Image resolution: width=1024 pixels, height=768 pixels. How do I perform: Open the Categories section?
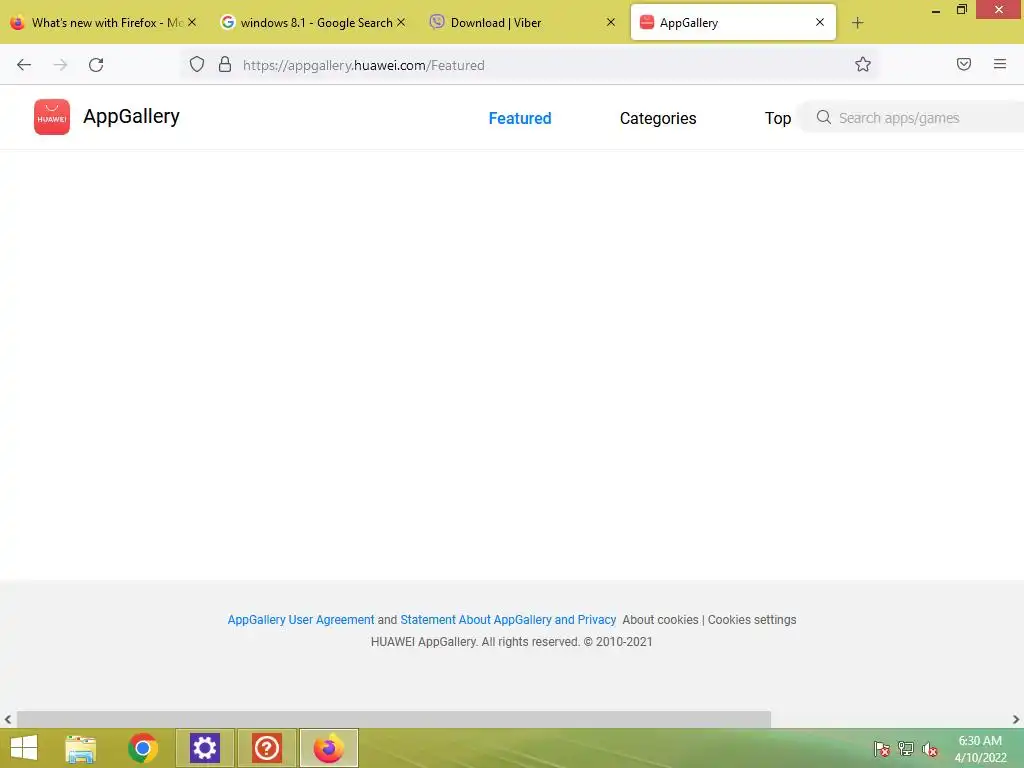point(658,118)
